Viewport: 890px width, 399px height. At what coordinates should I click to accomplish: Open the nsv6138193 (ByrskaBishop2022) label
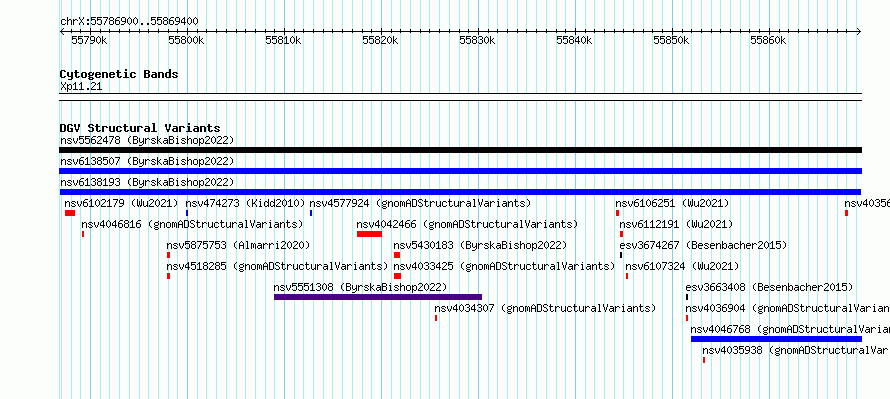tap(147, 182)
